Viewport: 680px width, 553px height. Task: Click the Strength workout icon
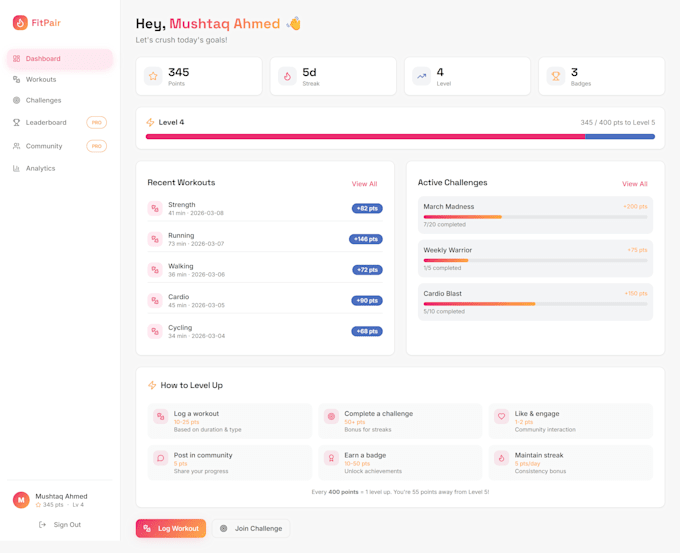pos(155,209)
